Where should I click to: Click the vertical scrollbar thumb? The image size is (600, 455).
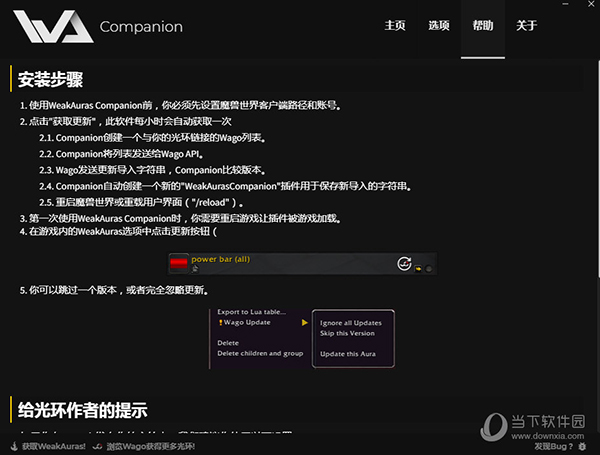point(598,168)
